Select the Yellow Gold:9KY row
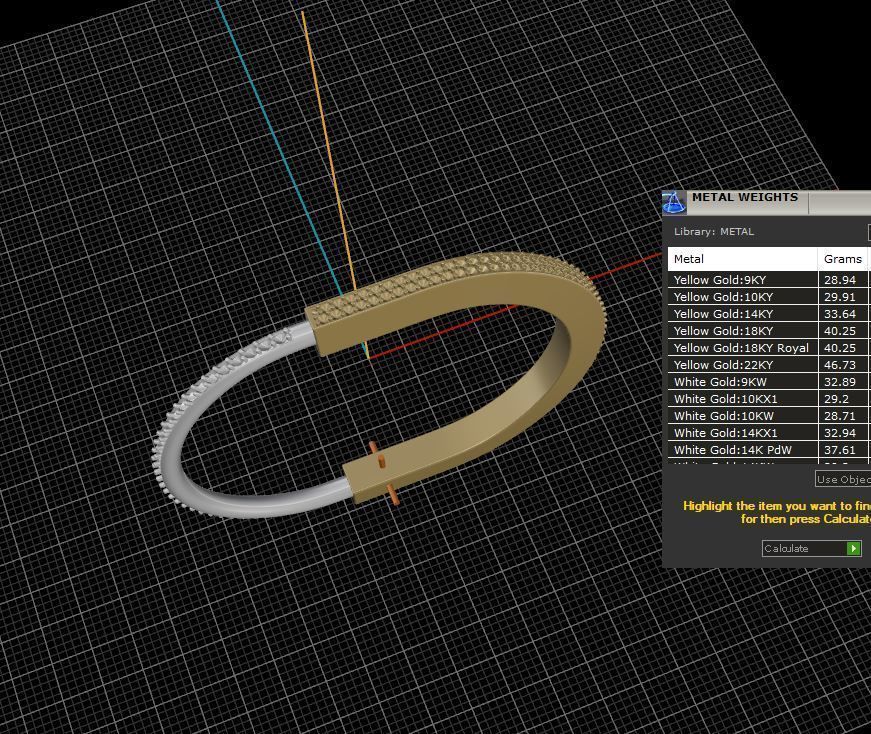The image size is (871, 734). 769,279
